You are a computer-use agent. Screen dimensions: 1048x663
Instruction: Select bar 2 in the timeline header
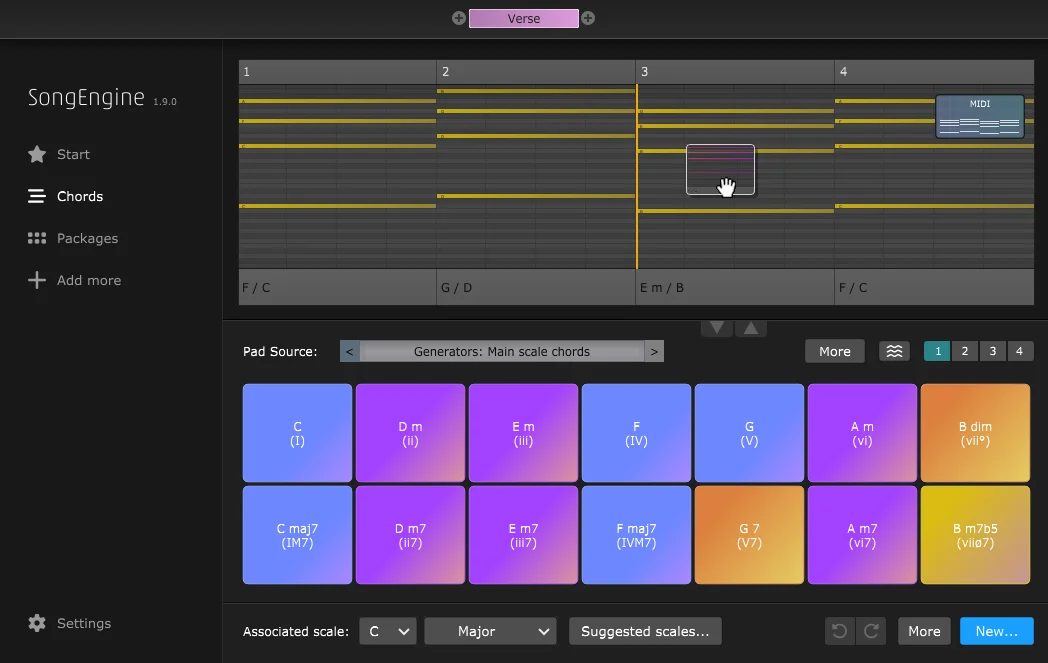[x=536, y=72]
